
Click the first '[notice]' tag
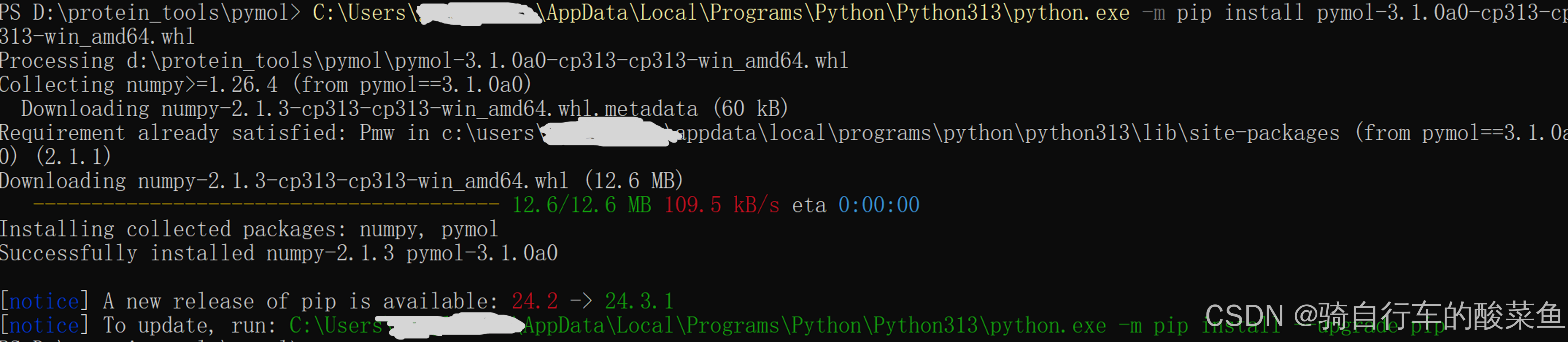(x=45, y=301)
